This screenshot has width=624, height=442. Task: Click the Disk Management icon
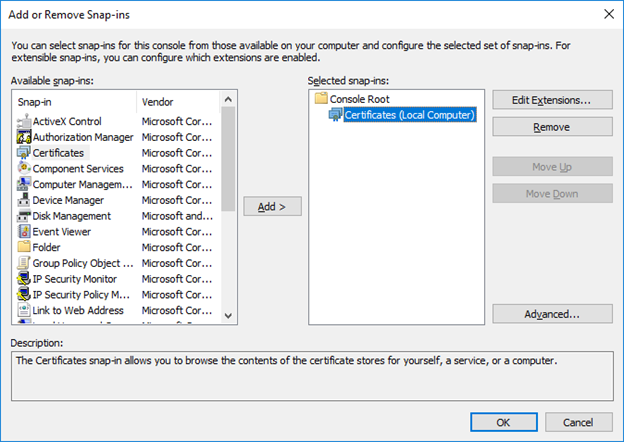(x=24, y=216)
